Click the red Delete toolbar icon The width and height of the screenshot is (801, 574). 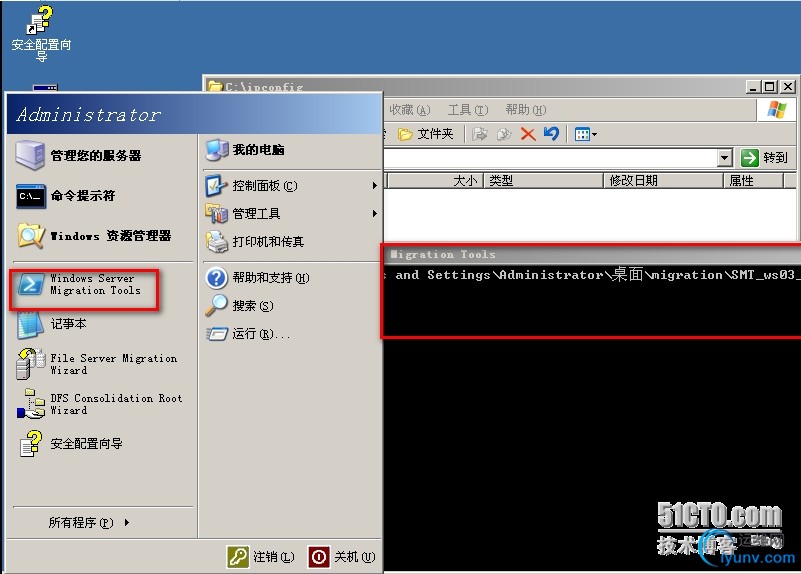tap(528, 134)
